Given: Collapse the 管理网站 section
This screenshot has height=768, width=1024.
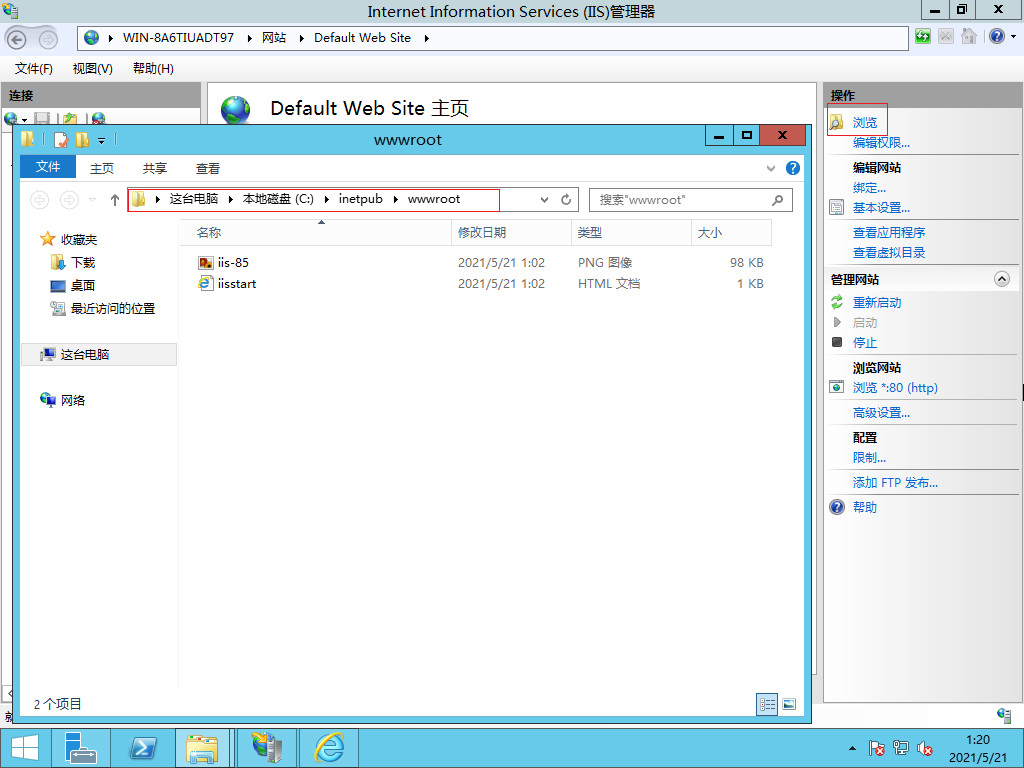Looking at the screenshot, I should tap(1002, 280).
